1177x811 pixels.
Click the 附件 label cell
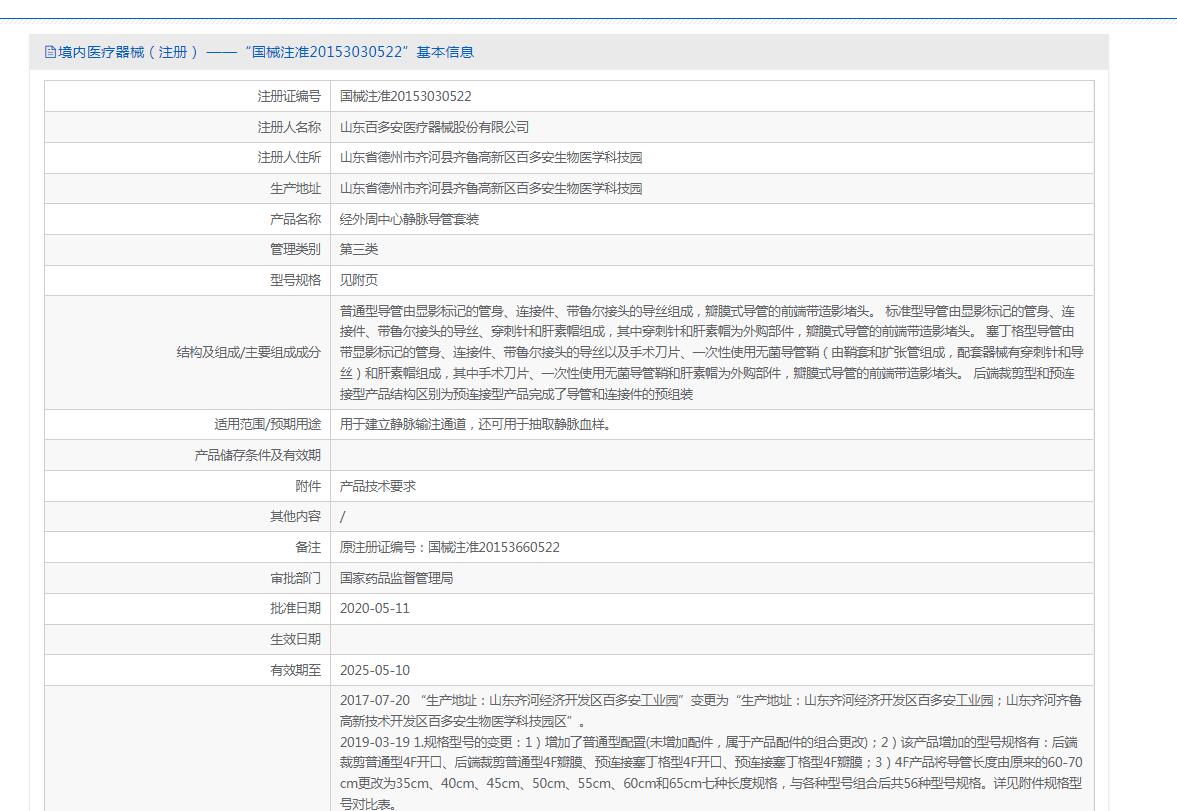point(188,486)
